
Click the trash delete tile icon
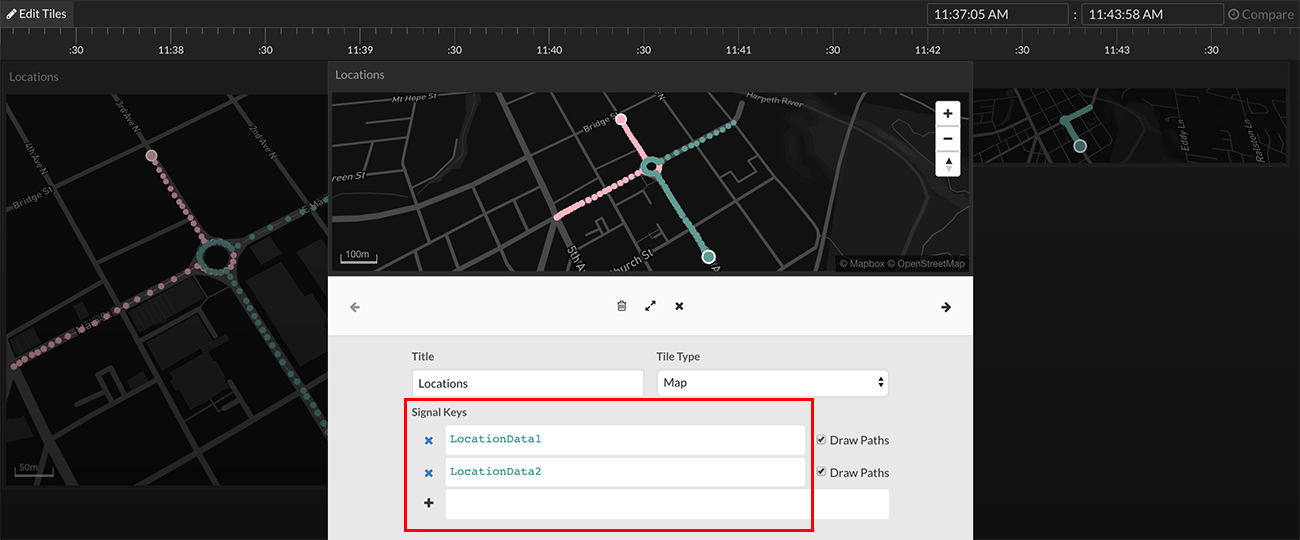621,306
